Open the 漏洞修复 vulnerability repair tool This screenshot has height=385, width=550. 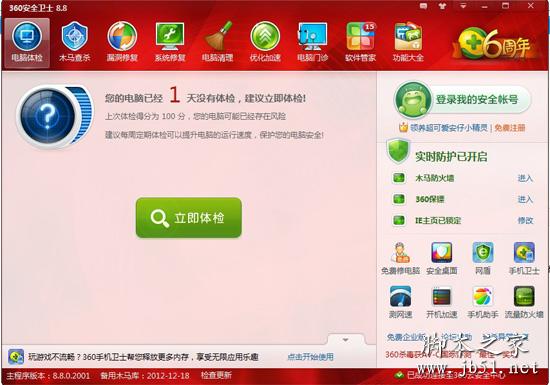click(122, 43)
